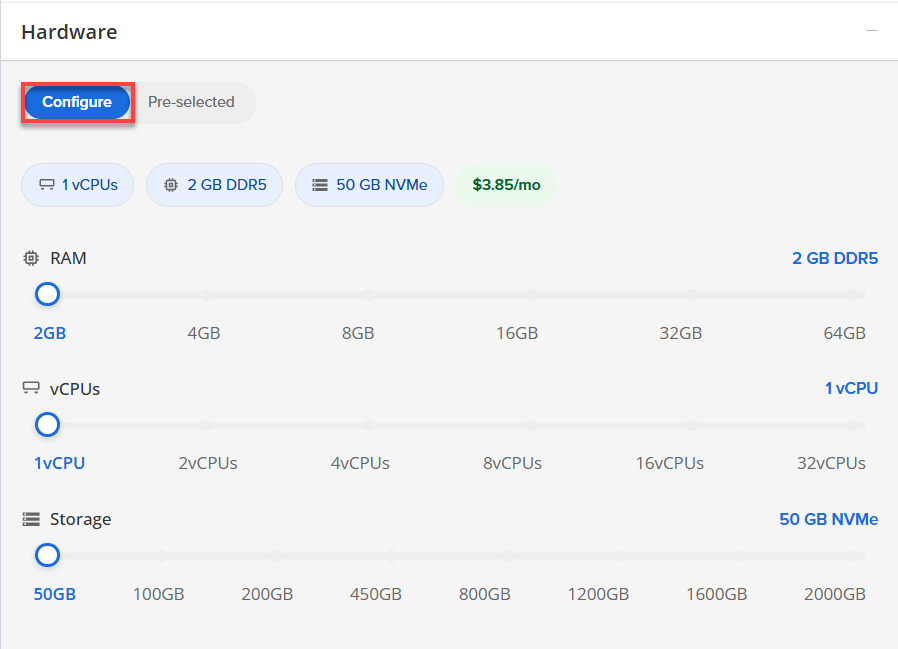Set Storage slider to 1200GB
The image size is (898, 649).
622,555
